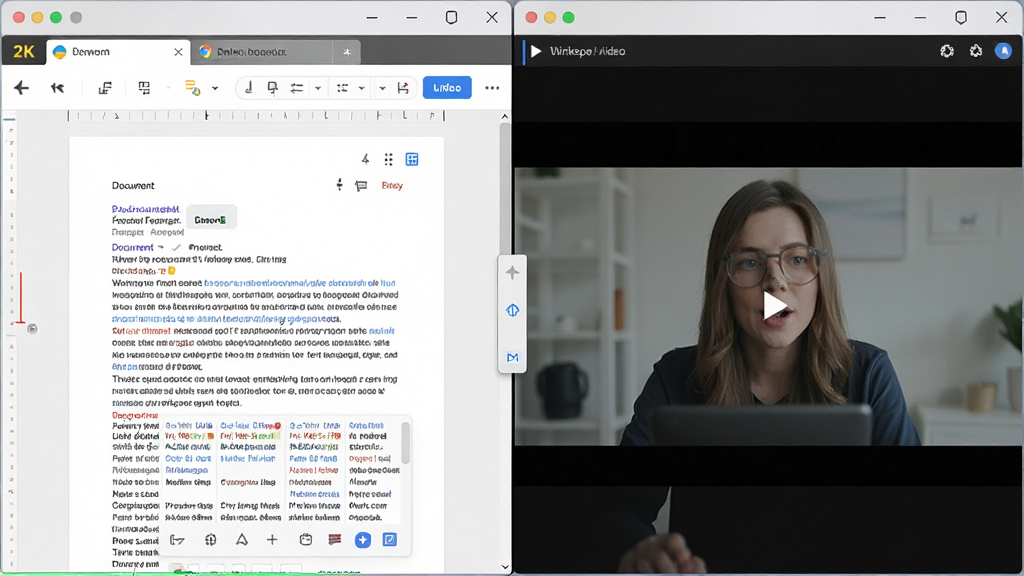Click the first icon in the popup bottom toolbar

pyautogui.click(x=178, y=540)
